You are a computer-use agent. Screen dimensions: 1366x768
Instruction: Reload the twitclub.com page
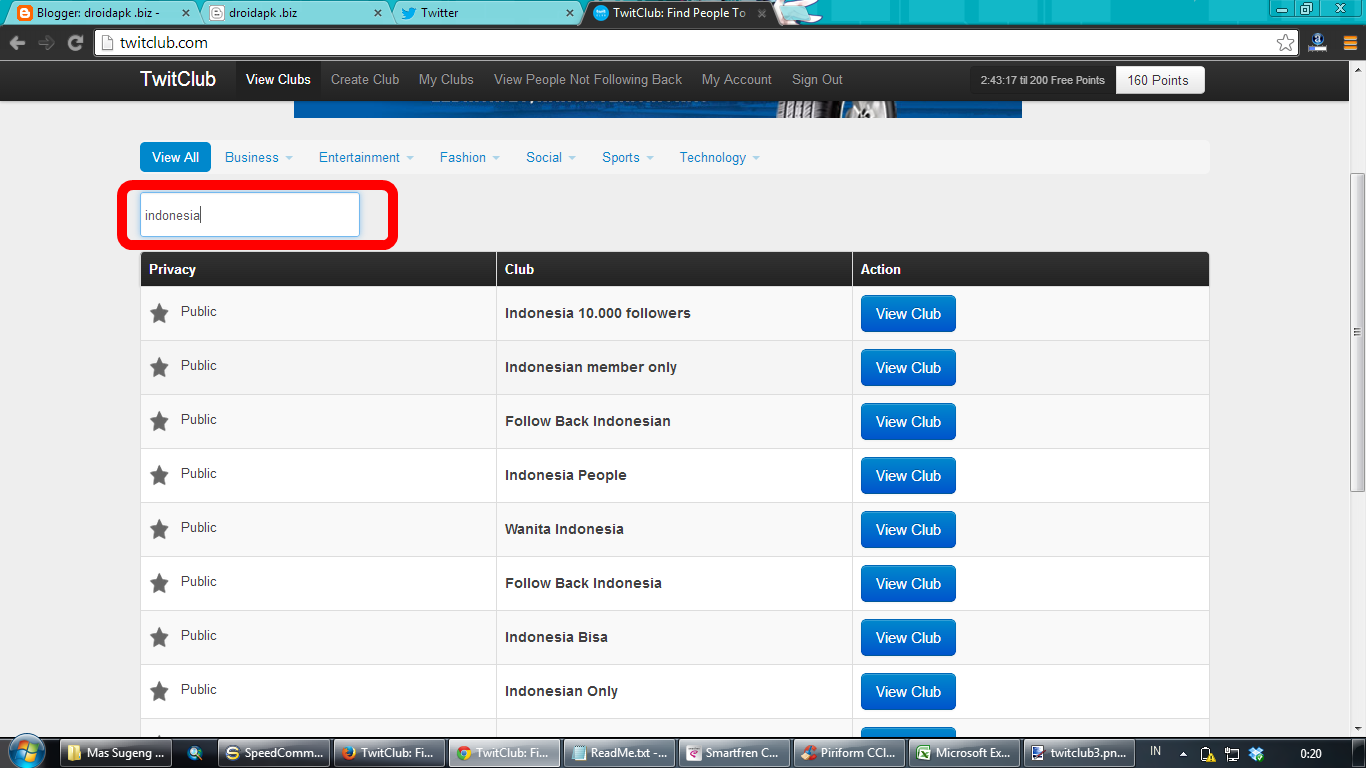pyautogui.click(x=75, y=43)
